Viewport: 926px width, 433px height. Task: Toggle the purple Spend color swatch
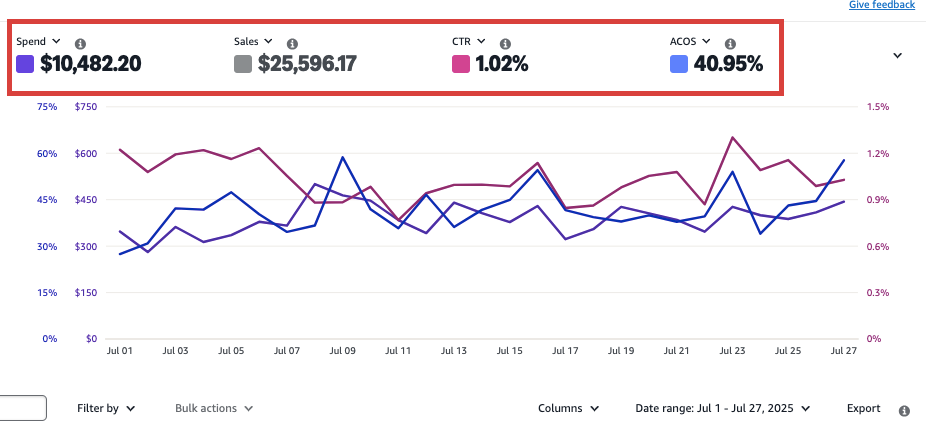pyautogui.click(x=25, y=64)
